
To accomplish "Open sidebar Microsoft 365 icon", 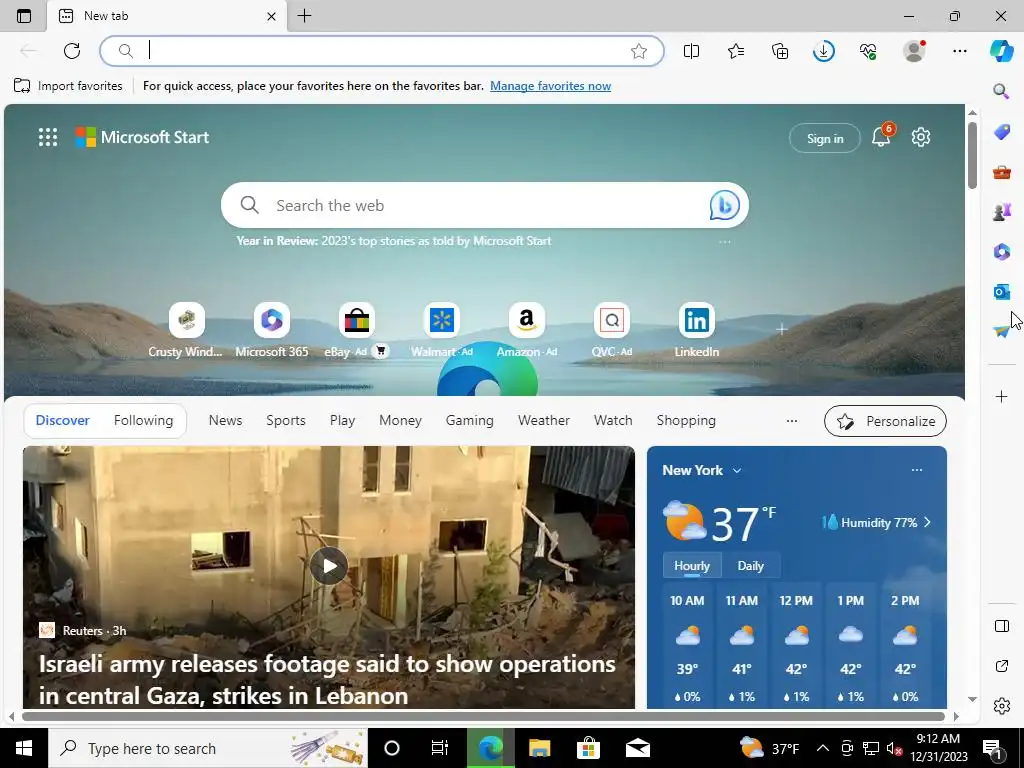I will (1002, 251).
